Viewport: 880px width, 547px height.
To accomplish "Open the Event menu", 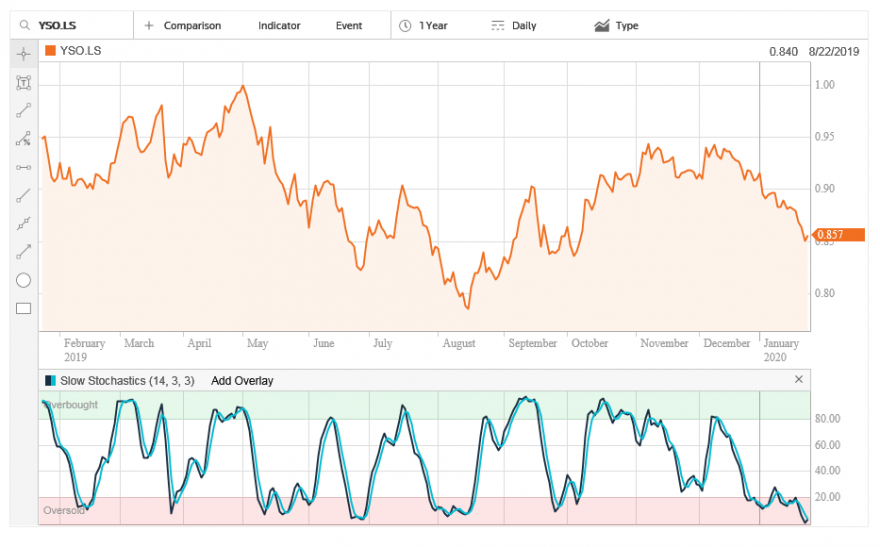I will point(349,26).
